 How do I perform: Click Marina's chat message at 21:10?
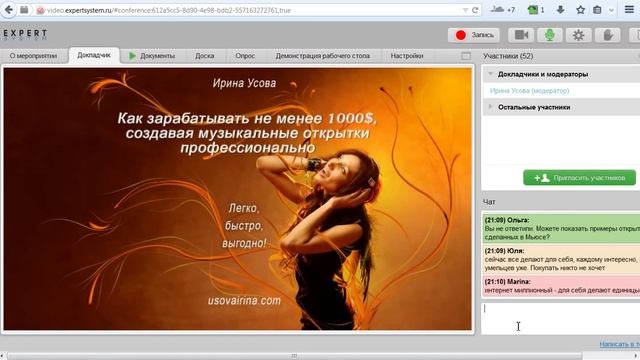point(561,286)
